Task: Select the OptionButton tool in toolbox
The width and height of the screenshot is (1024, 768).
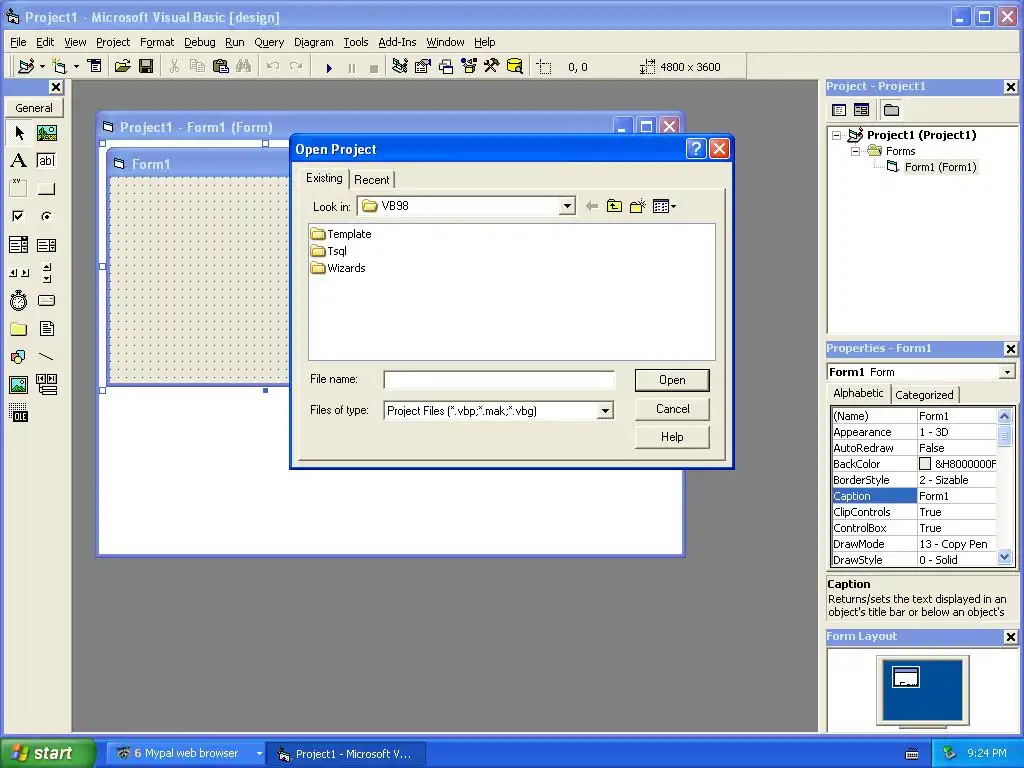Action: [x=46, y=216]
